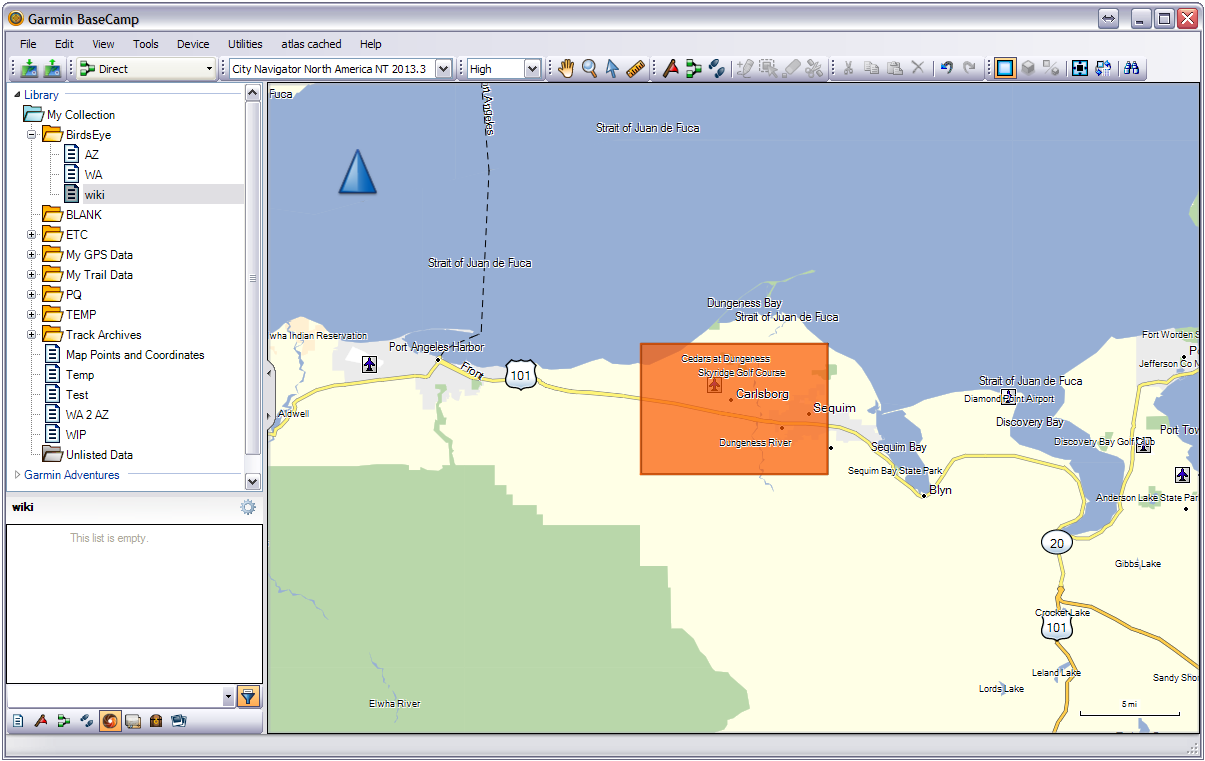Click the binoculars Find icon
This screenshot has width=1205, height=761.
click(1131, 68)
